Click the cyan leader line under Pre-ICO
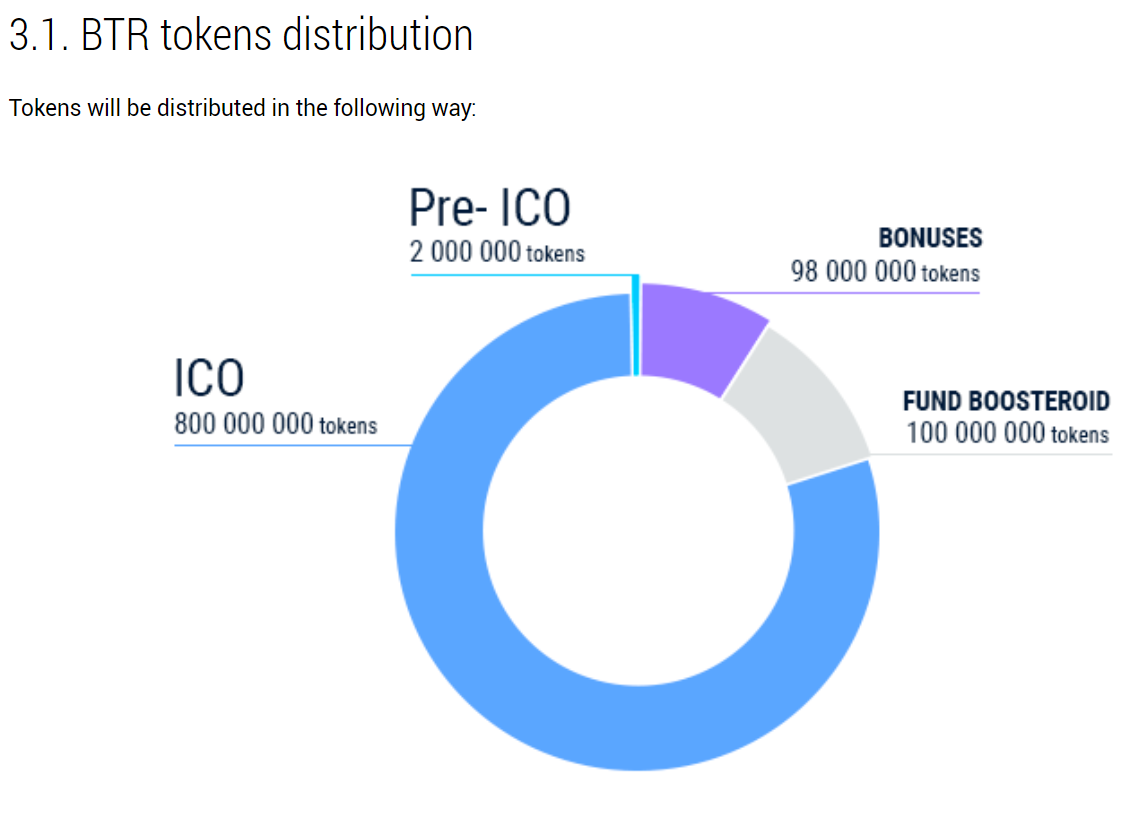Screen dimensions: 1146x818 (523, 275)
